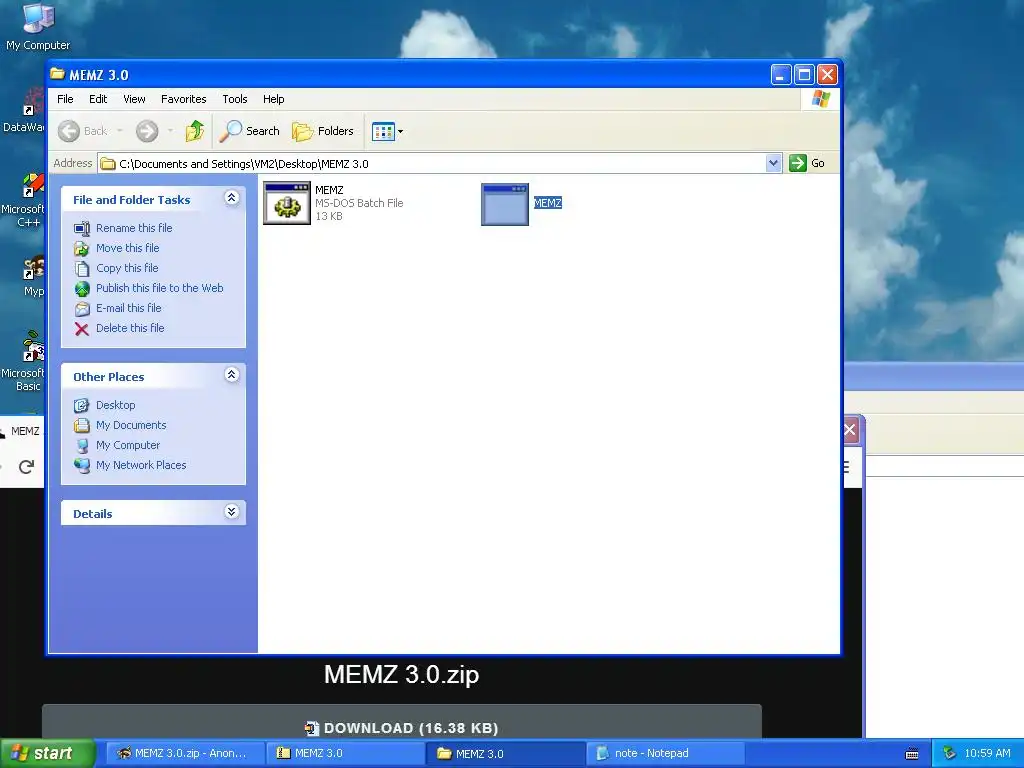Click the Start button

pyautogui.click(x=47, y=753)
